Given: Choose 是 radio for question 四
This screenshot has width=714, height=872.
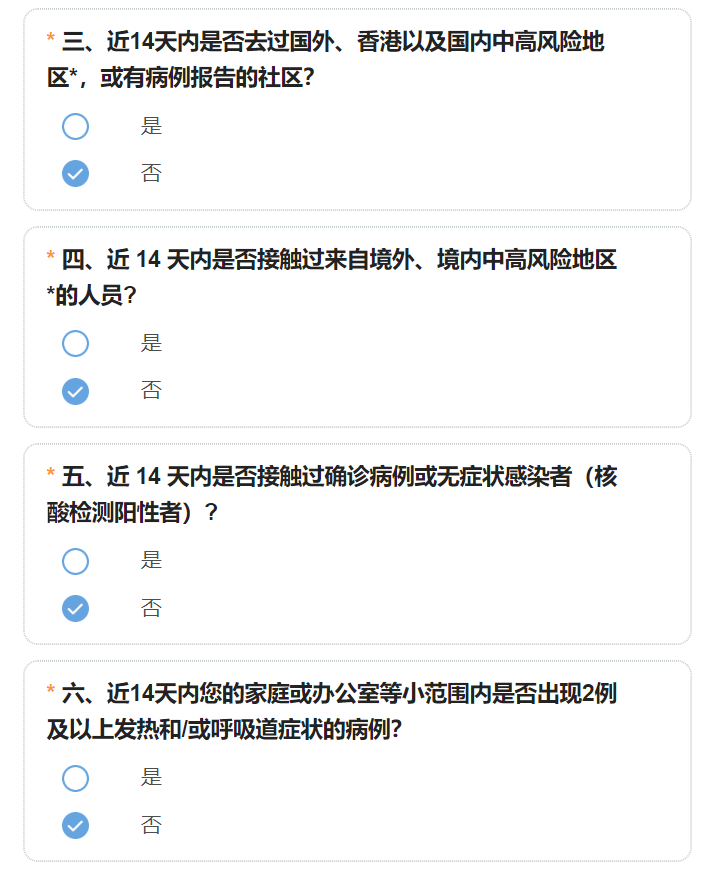Looking at the screenshot, I should (x=76, y=344).
